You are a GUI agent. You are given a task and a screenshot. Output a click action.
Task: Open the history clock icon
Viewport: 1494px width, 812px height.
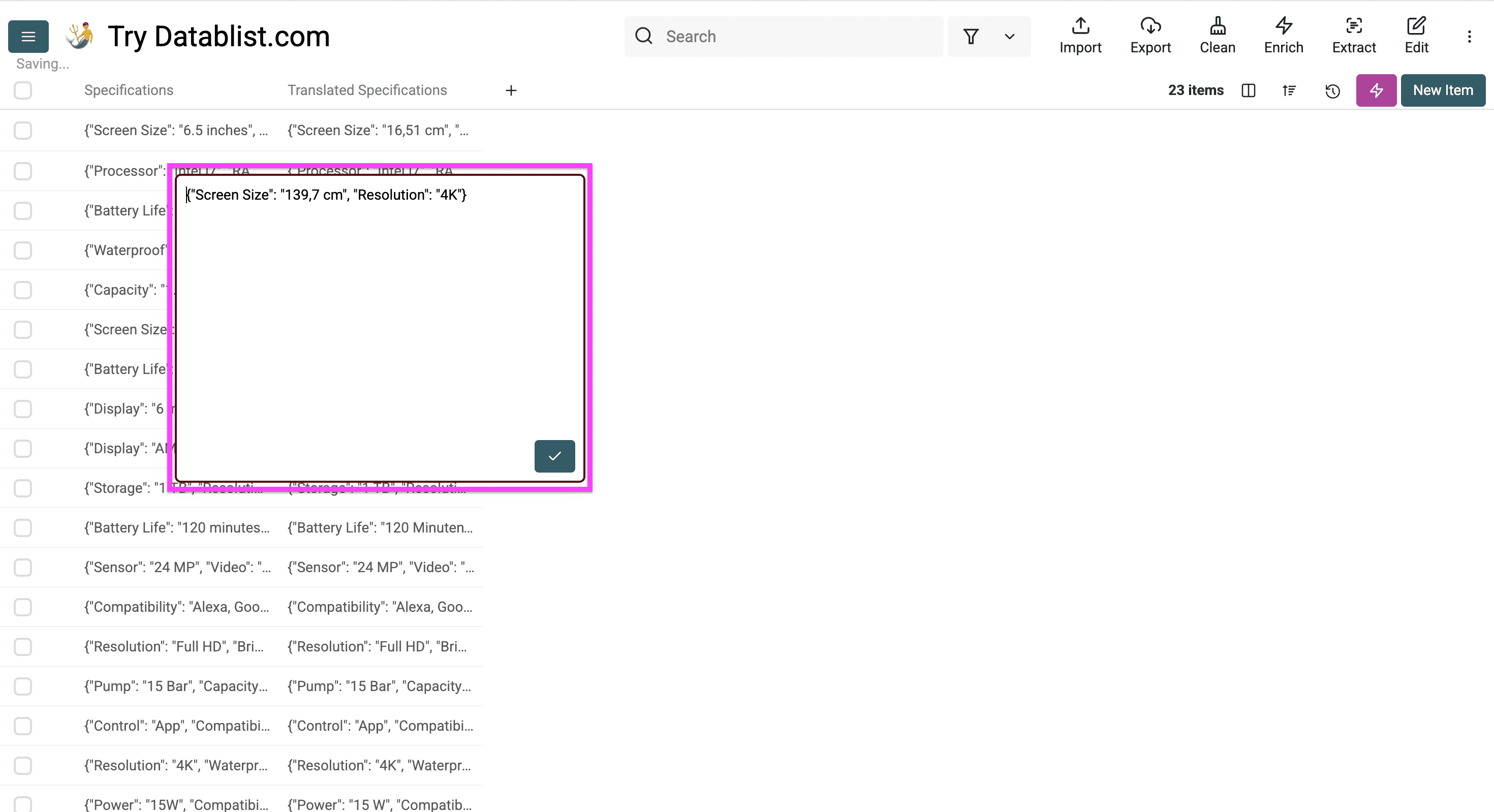[1332, 90]
